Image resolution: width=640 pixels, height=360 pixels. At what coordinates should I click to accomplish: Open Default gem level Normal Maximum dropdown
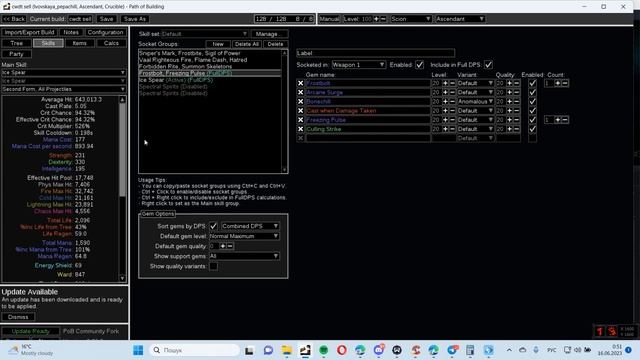pyautogui.click(x=244, y=236)
